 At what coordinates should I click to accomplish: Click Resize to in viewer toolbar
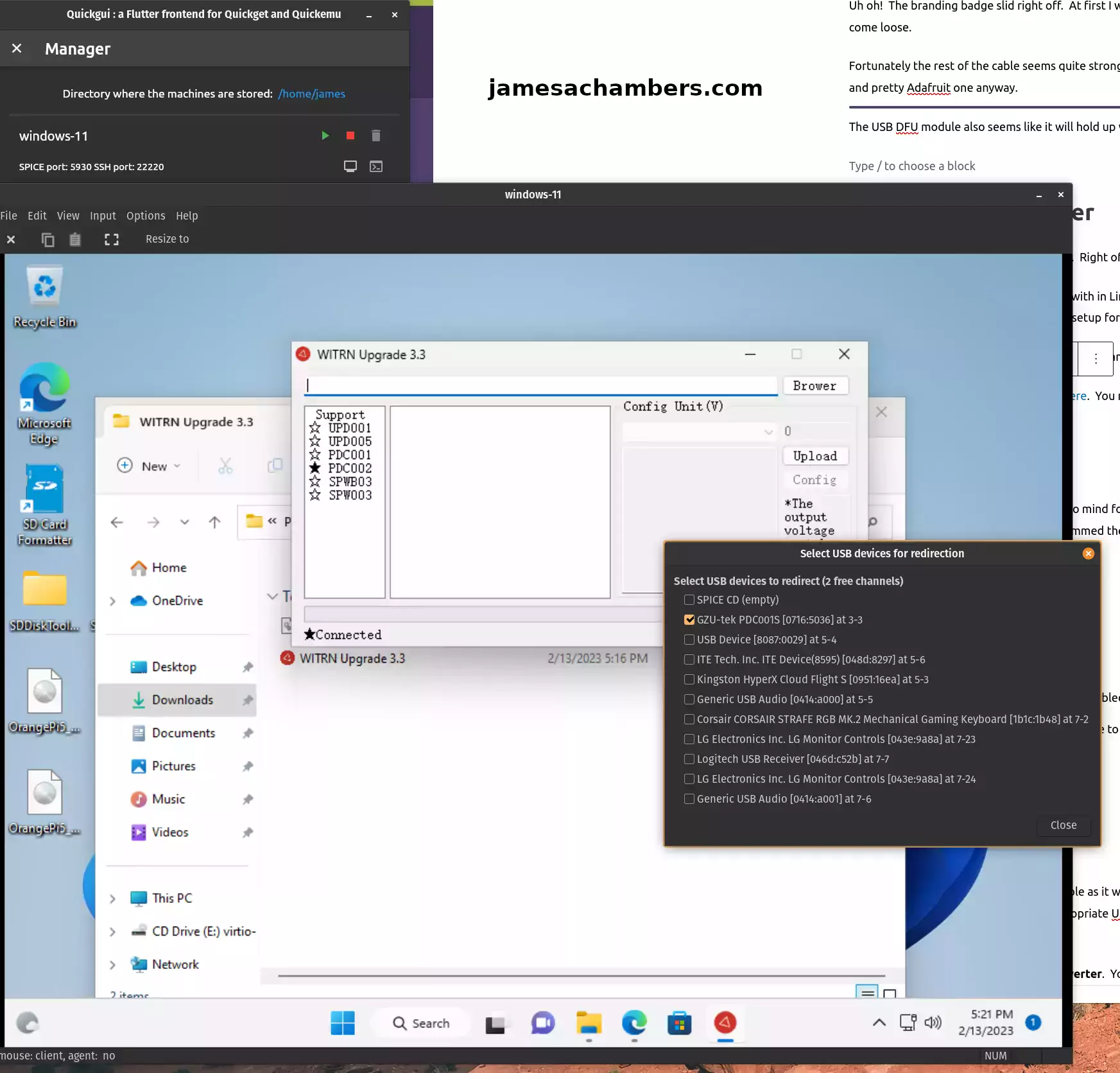pos(167,239)
